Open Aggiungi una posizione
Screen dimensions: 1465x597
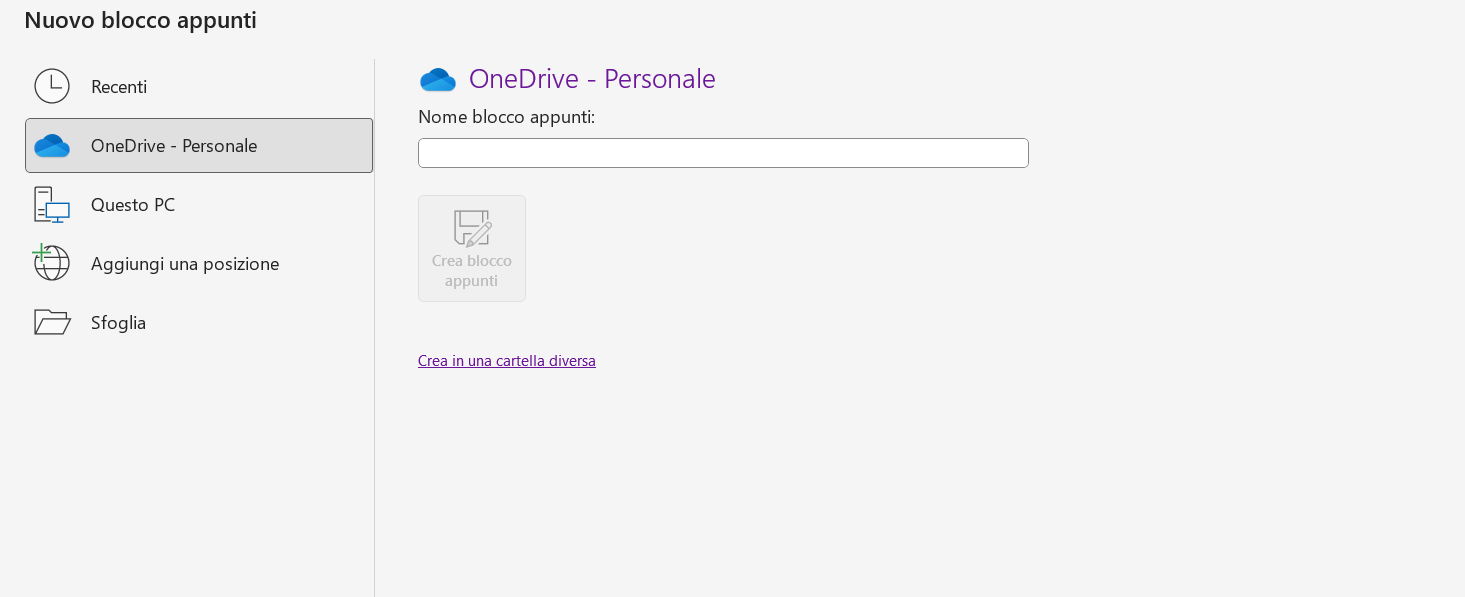(x=185, y=263)
